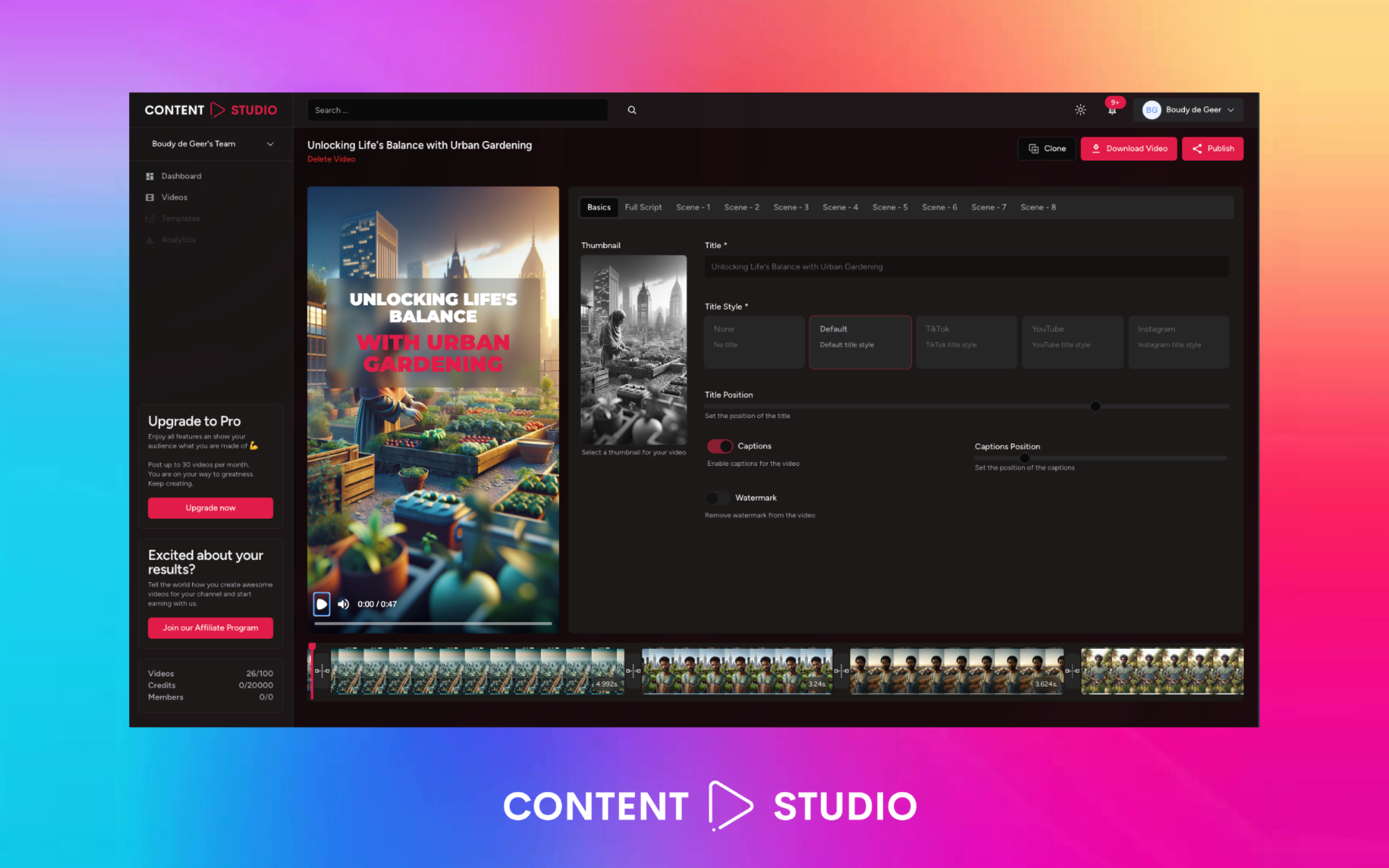Select the Scene - 7 tab
Viewport: 1389px width, 868px height.
[x=989, y=207]
